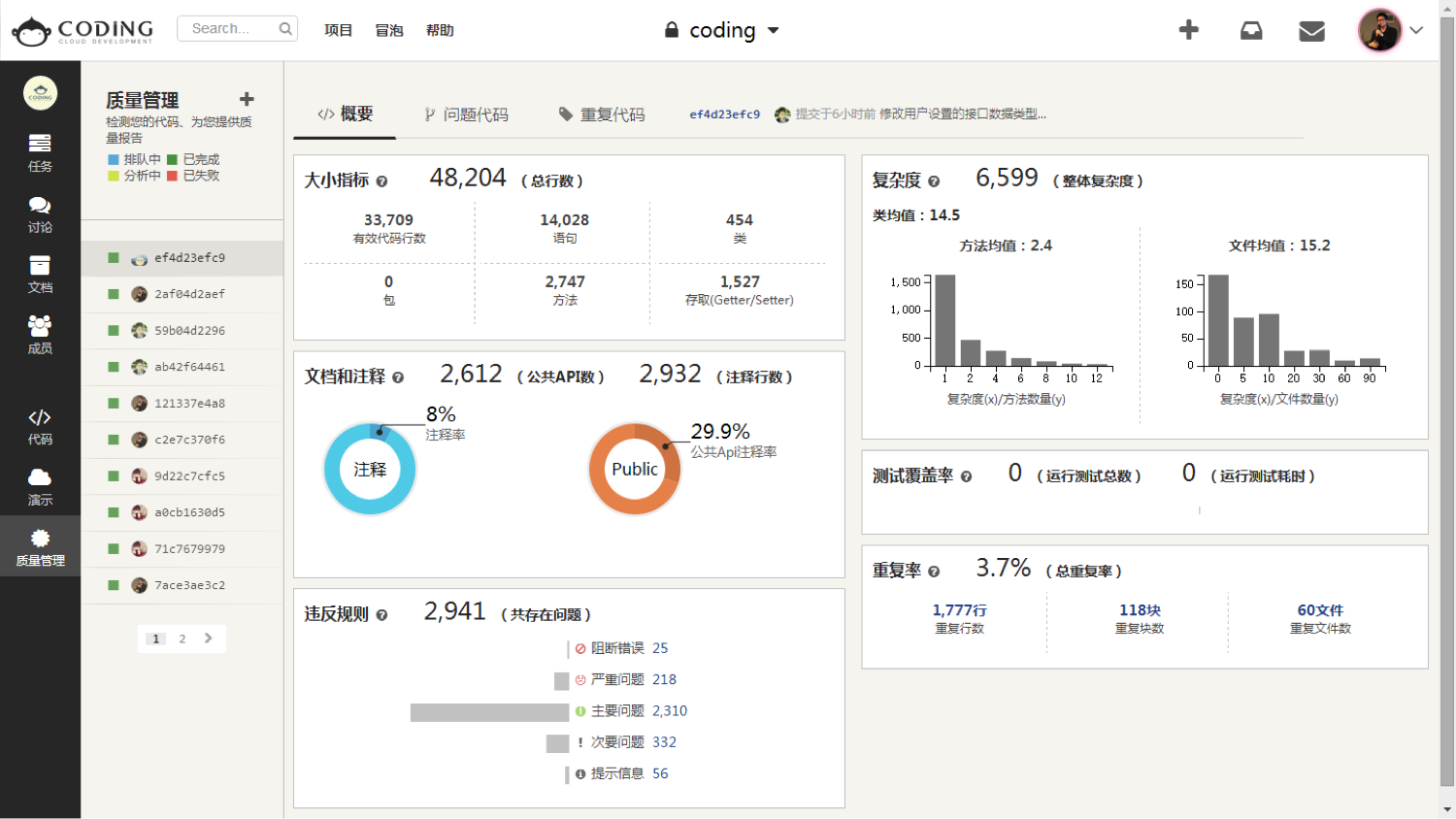Switch to the 问题代码 tab
Screen dimensions: 1456x819
coord(466,115)
